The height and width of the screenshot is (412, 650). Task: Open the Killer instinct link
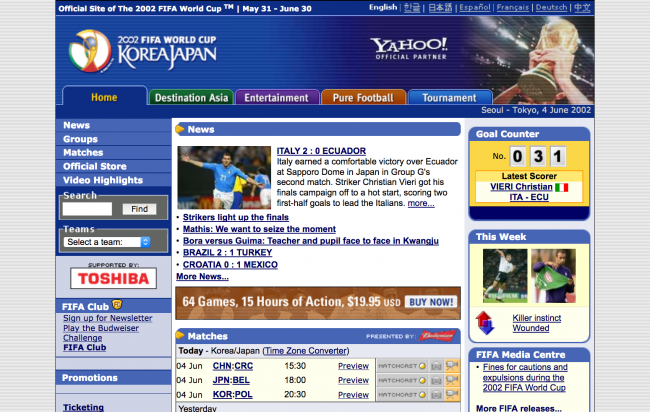(537, 318)
